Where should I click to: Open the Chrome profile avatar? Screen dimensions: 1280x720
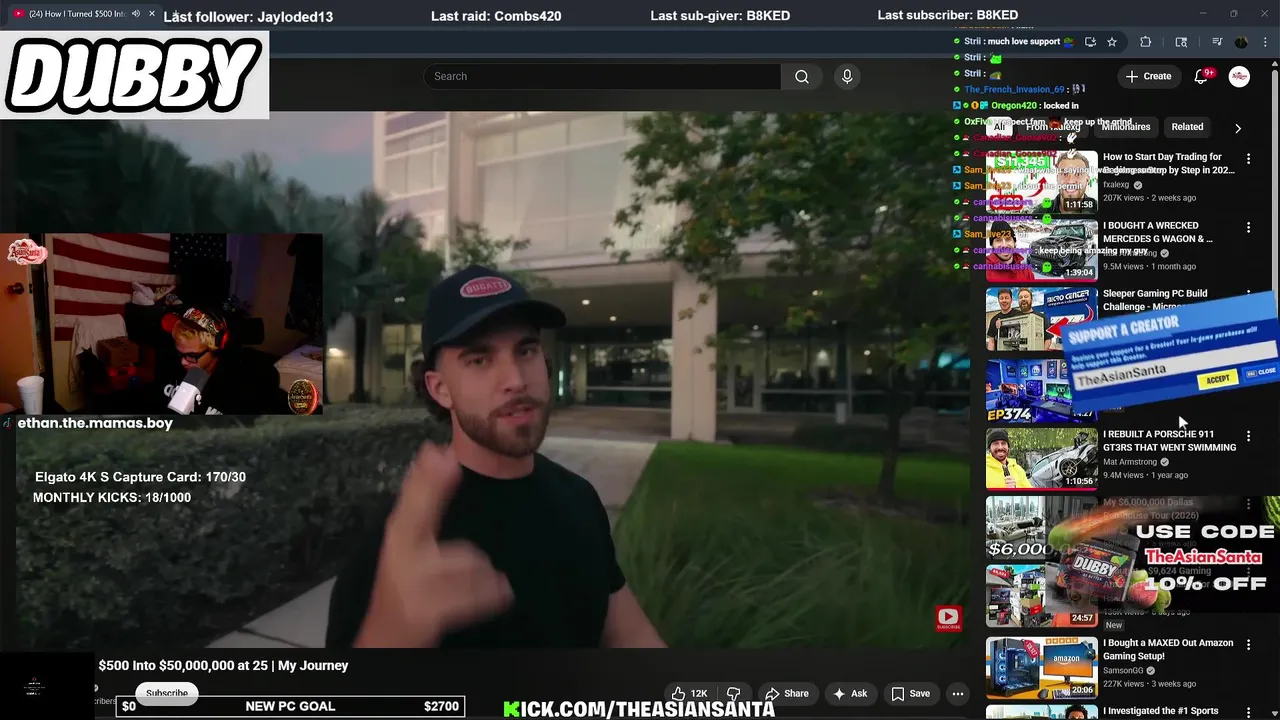pyautogui.click(x=1241, y=42)
